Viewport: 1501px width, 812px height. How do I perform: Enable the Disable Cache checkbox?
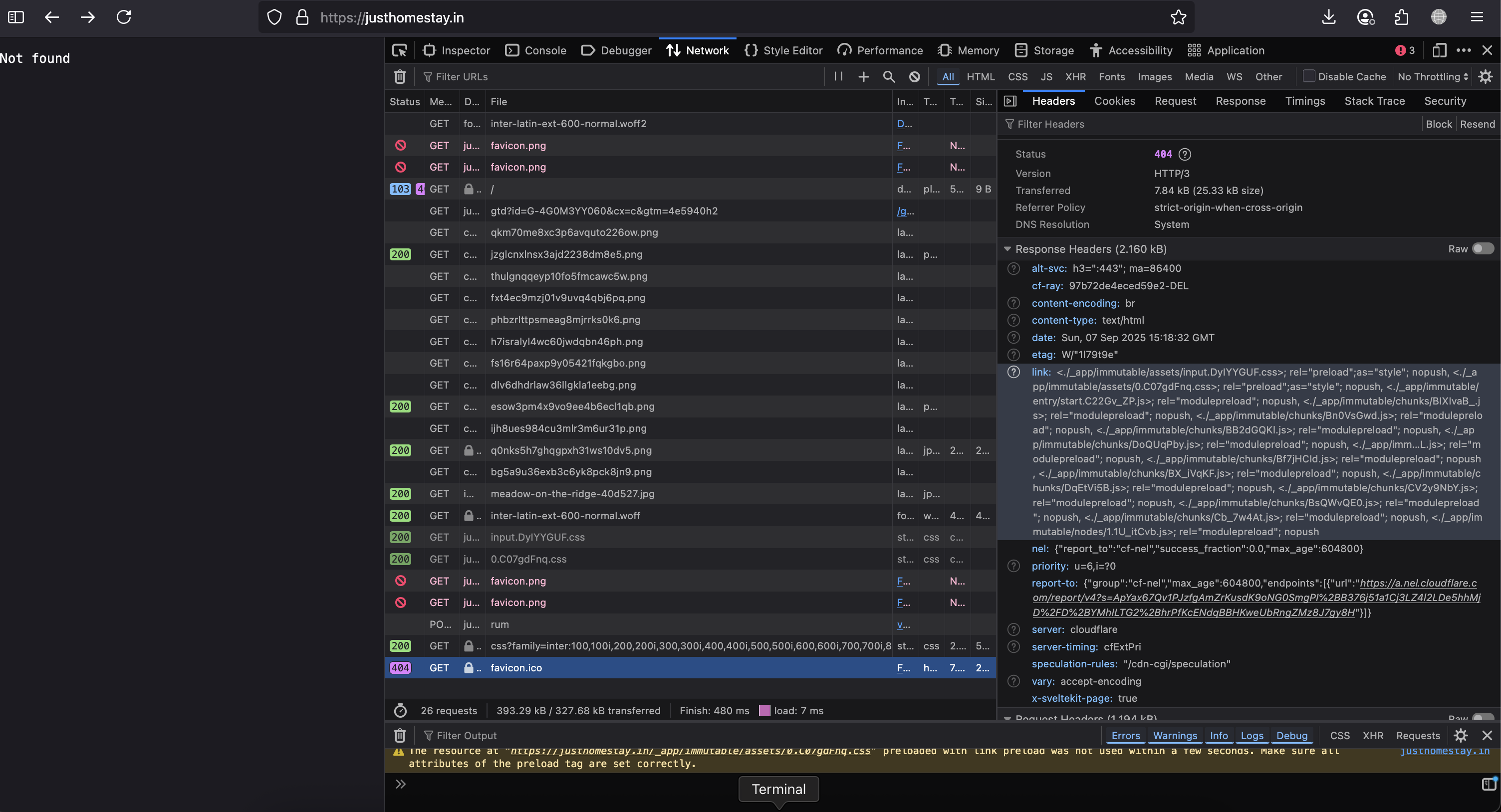(x=1309, y=76)
